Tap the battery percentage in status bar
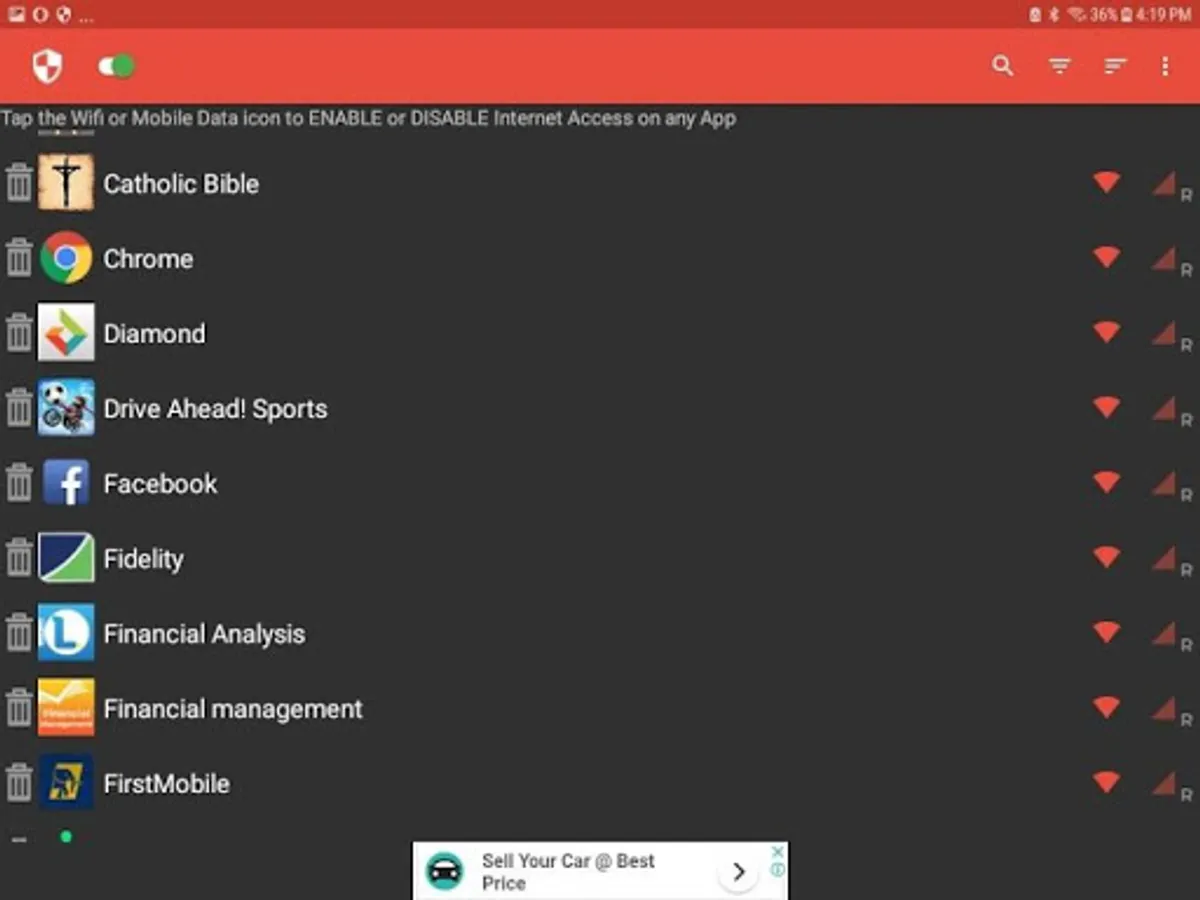 click(1103, 15)
